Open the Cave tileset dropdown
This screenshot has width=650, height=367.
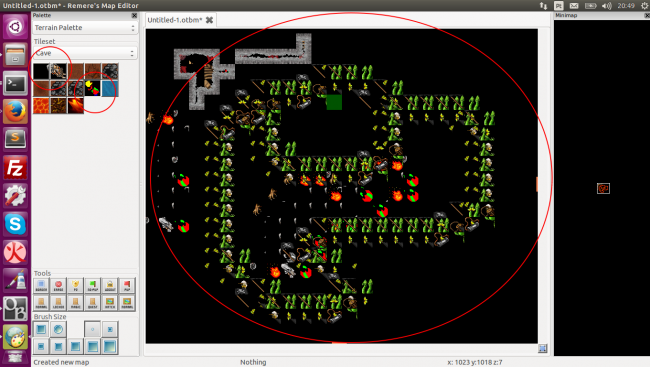(x=85, y=53)
